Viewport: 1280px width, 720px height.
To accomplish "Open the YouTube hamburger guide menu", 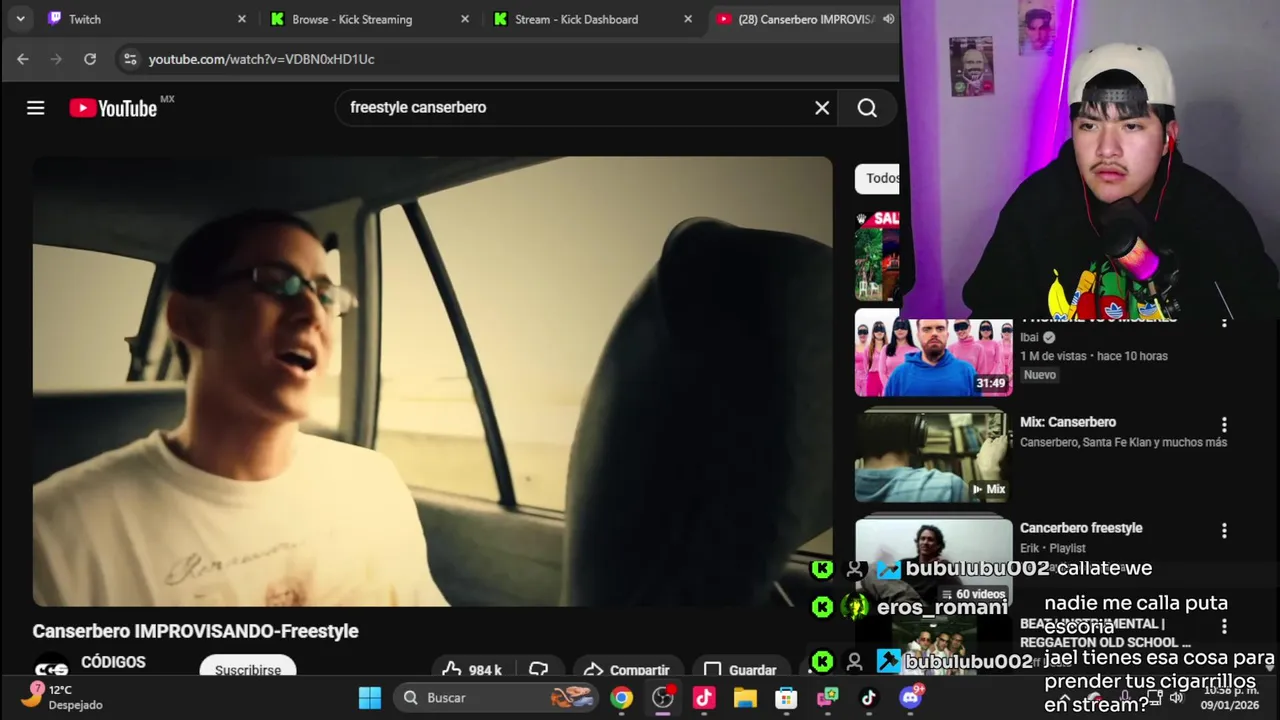I will (36, 108).
